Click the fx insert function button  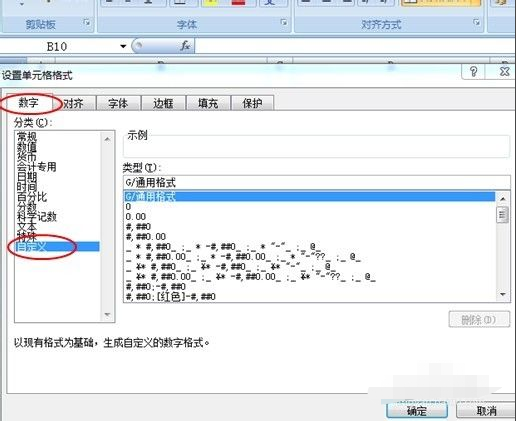(185, 46)
